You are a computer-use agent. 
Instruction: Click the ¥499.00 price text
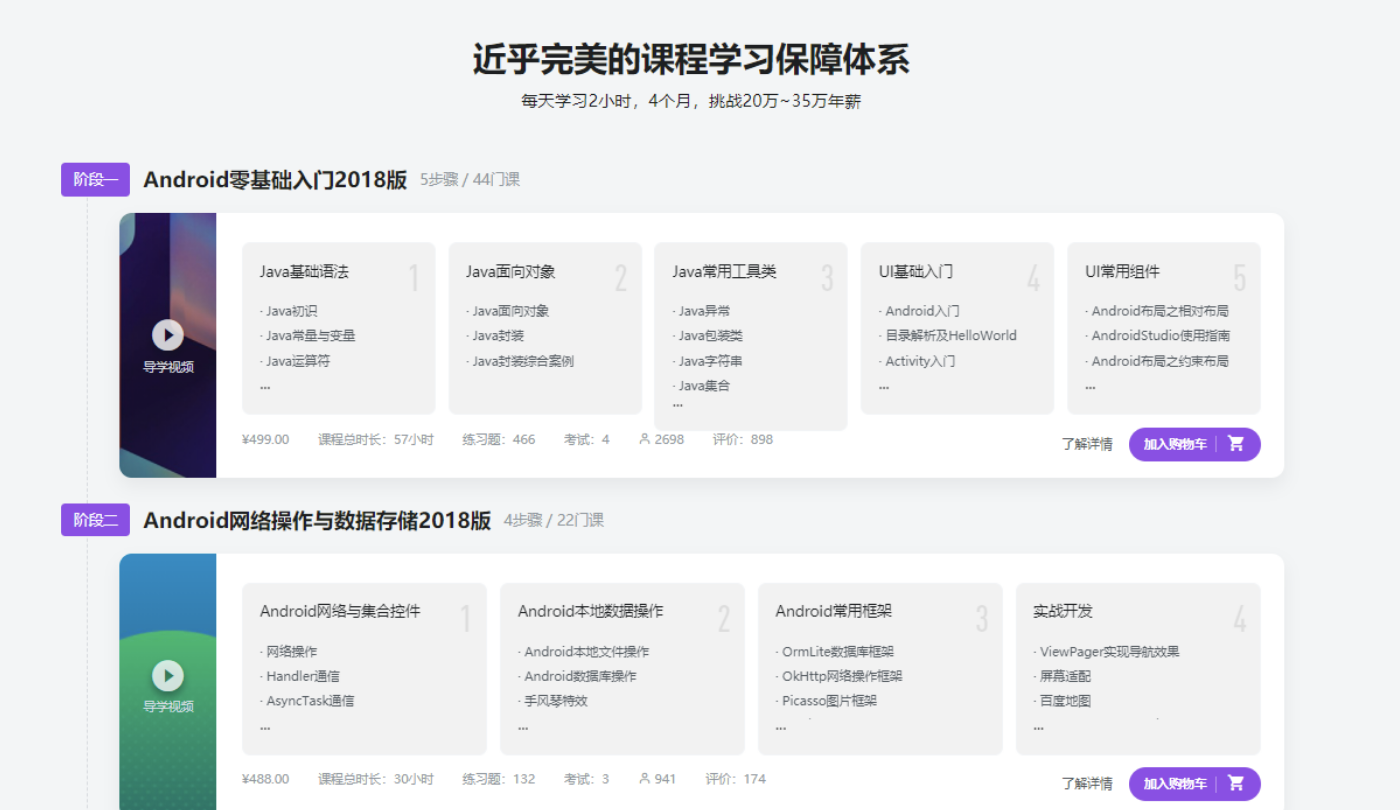pos(266,439)
